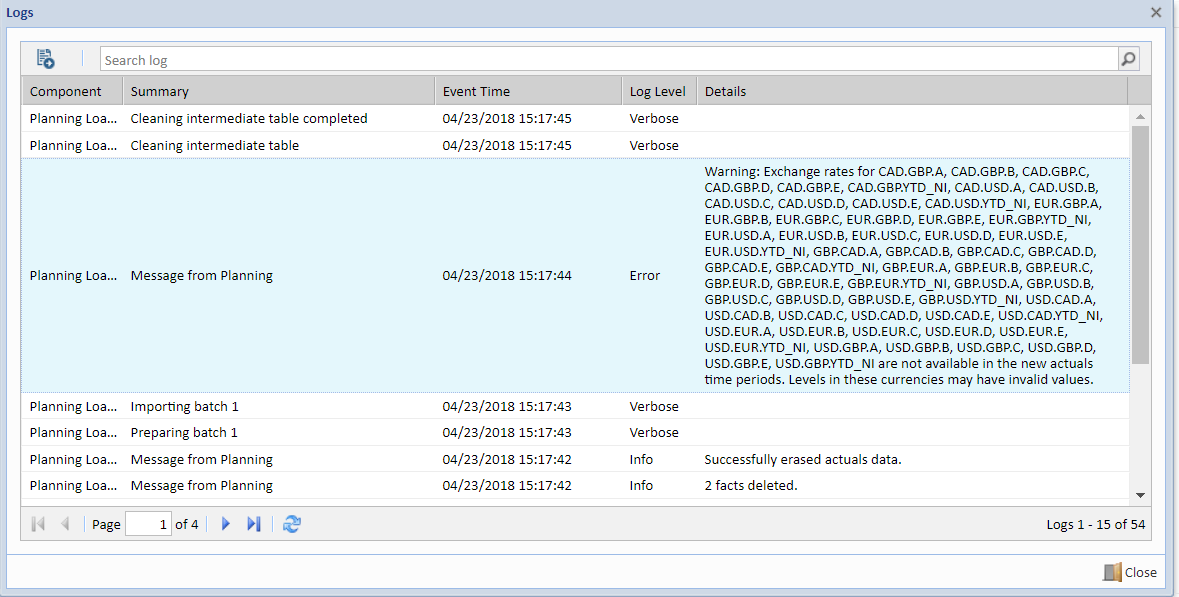The image size is (1179, 597).
Task: Close the Logs dialog with X
Action: (1156, 13)
